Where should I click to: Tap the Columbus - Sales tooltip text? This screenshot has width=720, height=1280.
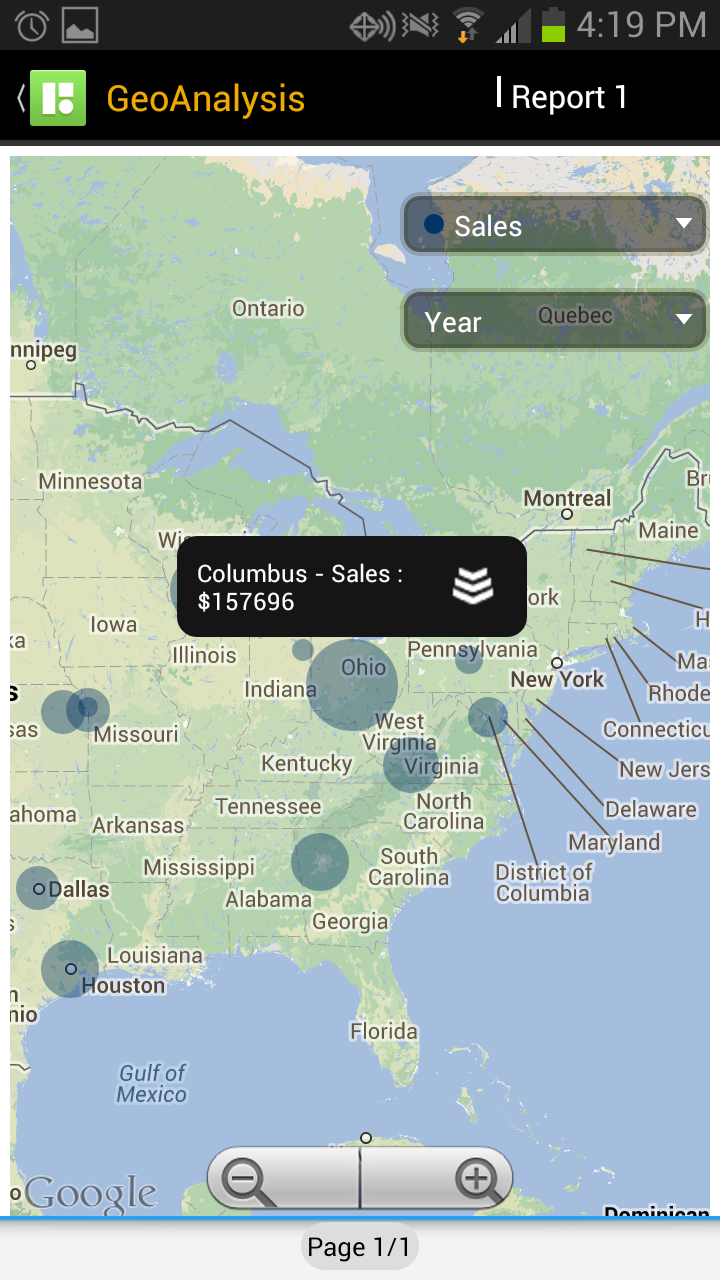click(300, 587)
